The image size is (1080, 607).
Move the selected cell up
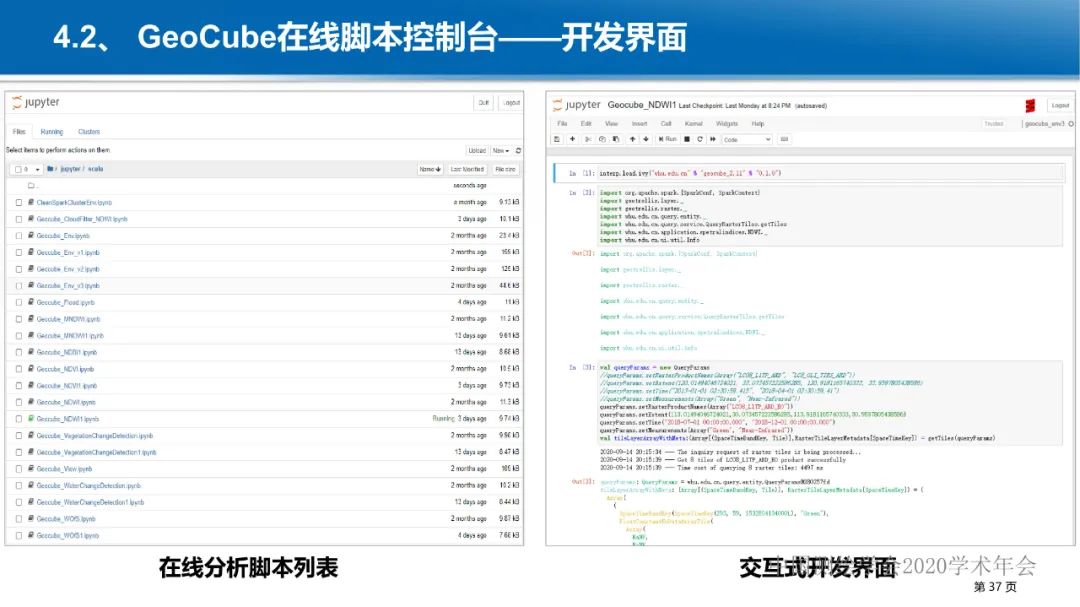click(x=632, y=139)
